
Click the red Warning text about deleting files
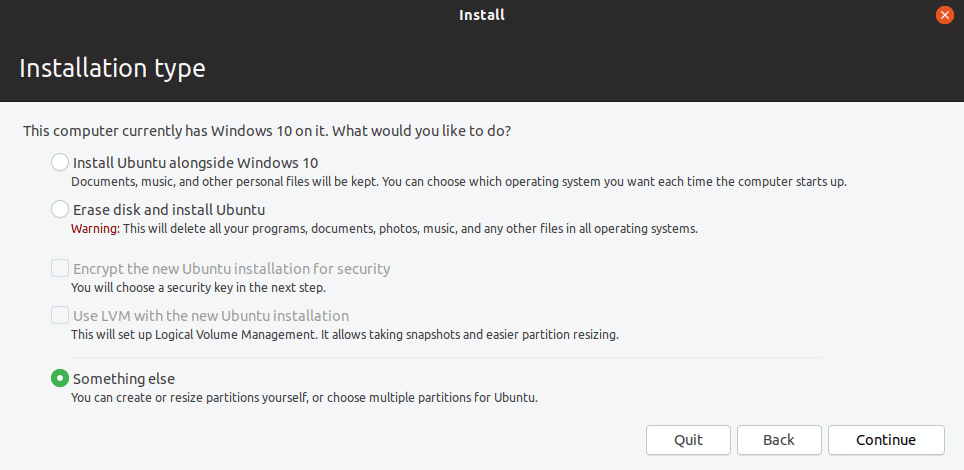95,229
